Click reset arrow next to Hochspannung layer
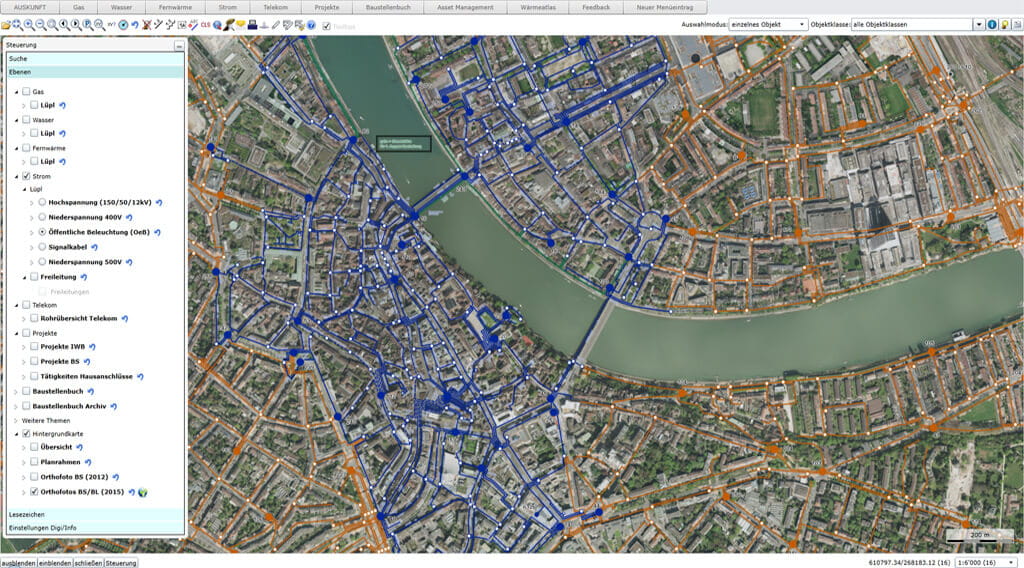The image size is (1024, 568). [x=158, y=202]
